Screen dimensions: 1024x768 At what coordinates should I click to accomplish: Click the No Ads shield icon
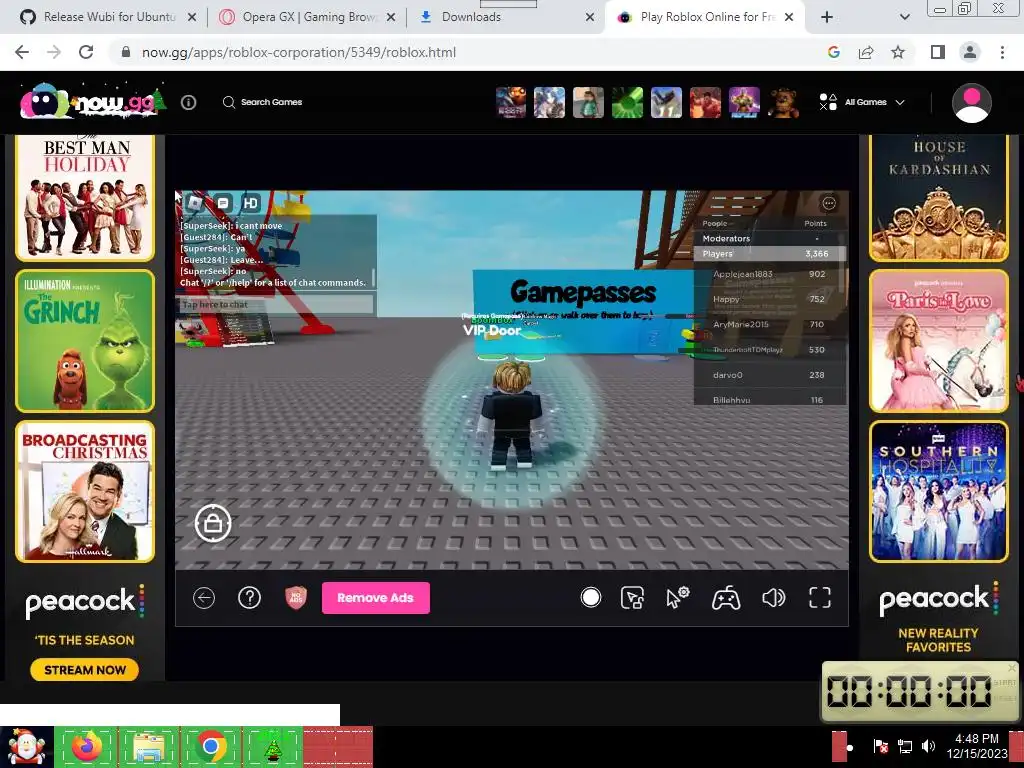[296, 598]
